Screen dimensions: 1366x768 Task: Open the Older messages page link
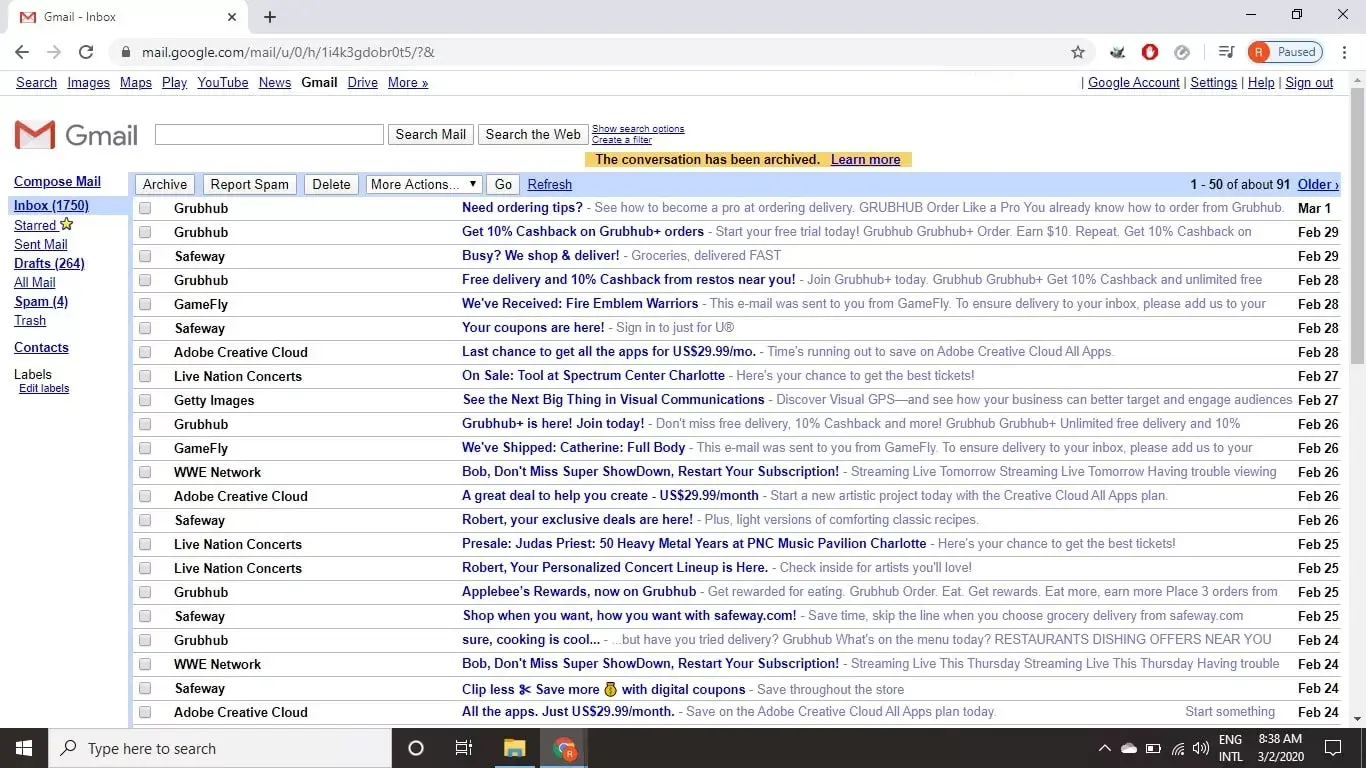click(x=1317, y=184)
